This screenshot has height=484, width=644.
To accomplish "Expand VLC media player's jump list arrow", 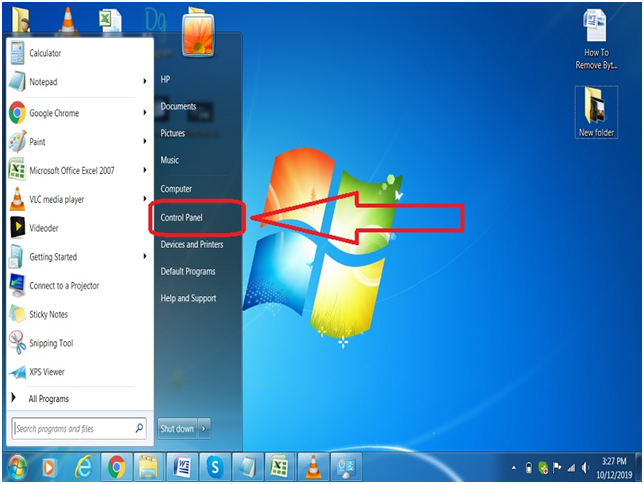I will point(145,198).
